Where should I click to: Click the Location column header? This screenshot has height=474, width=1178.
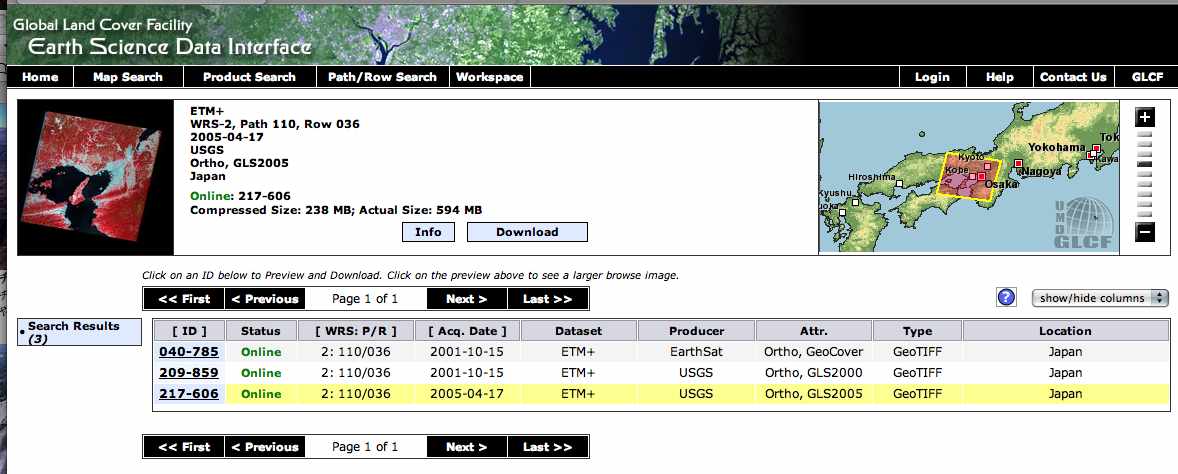pyautogui.click(x=1065, y=331)
